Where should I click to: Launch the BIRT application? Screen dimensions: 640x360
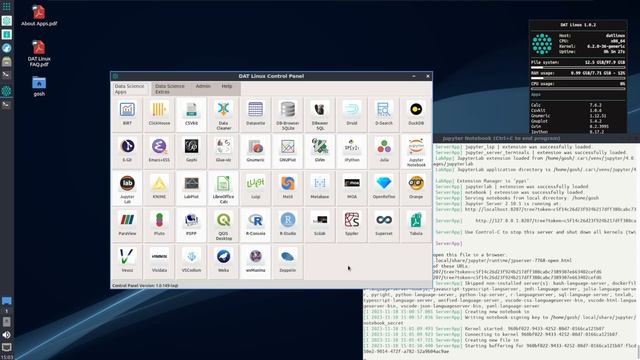pos(127,114)
